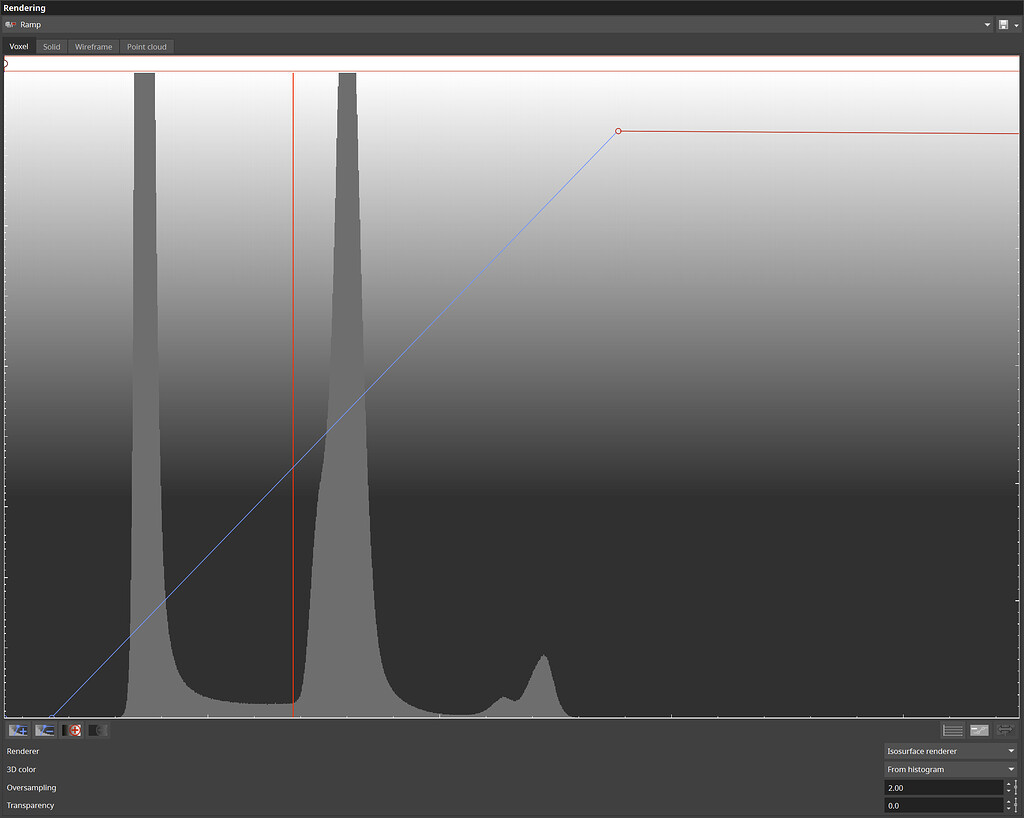Select the Point cloud tab
The image size is (1024, 818).
coord(146,46)
